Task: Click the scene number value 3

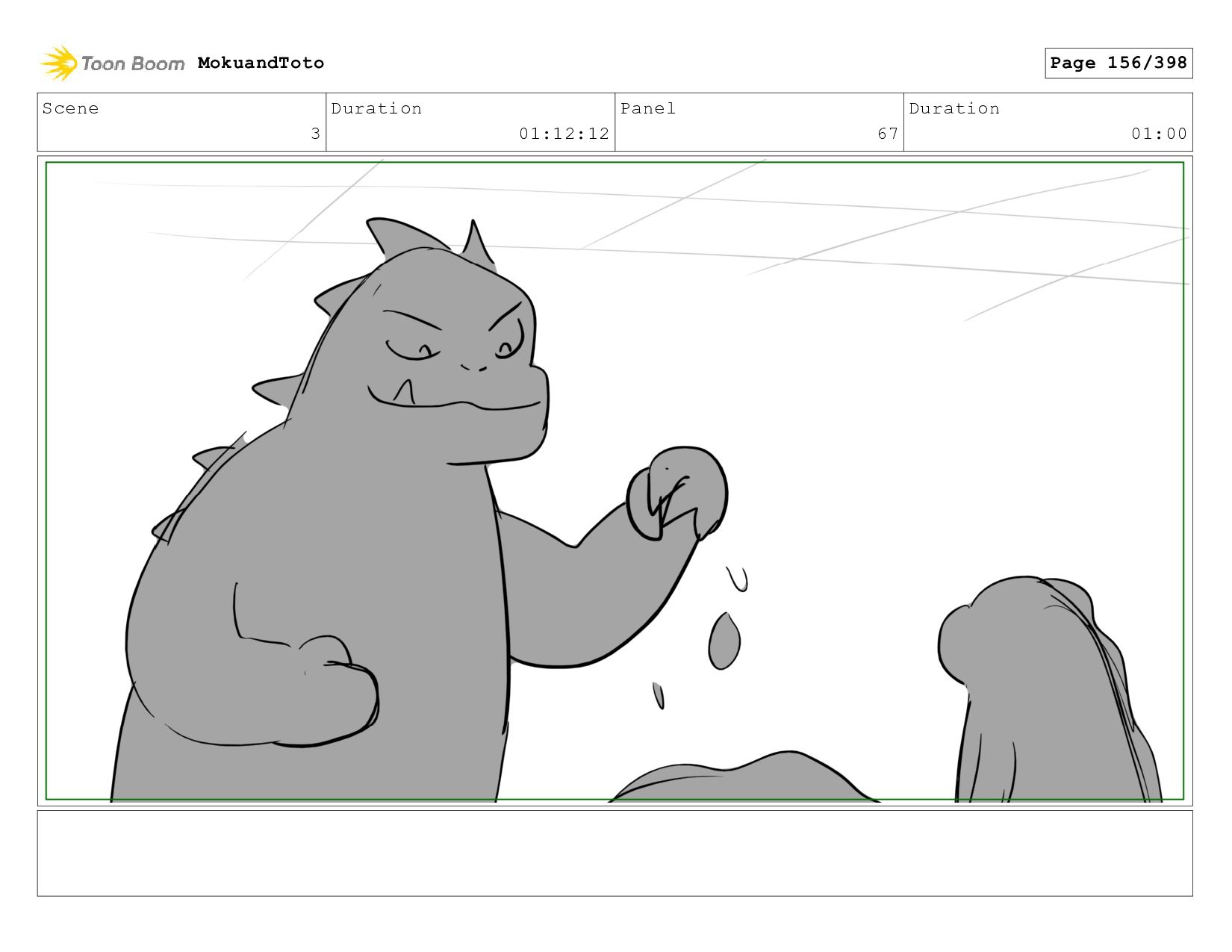Action: click(x=315, y=134)
